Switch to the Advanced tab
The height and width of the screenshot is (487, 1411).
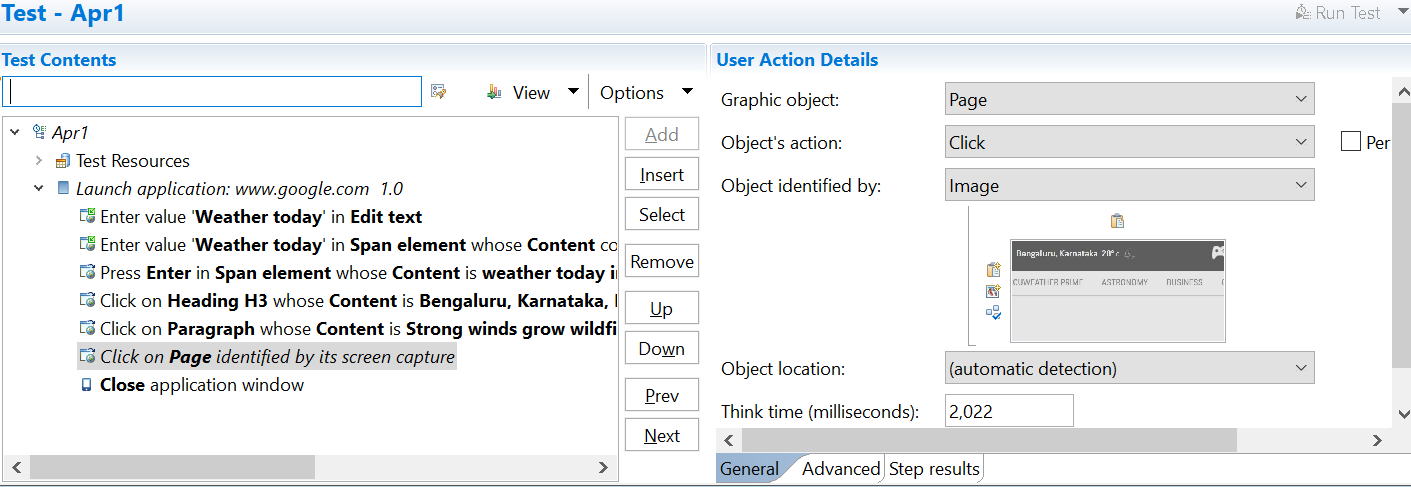(840, 469)
